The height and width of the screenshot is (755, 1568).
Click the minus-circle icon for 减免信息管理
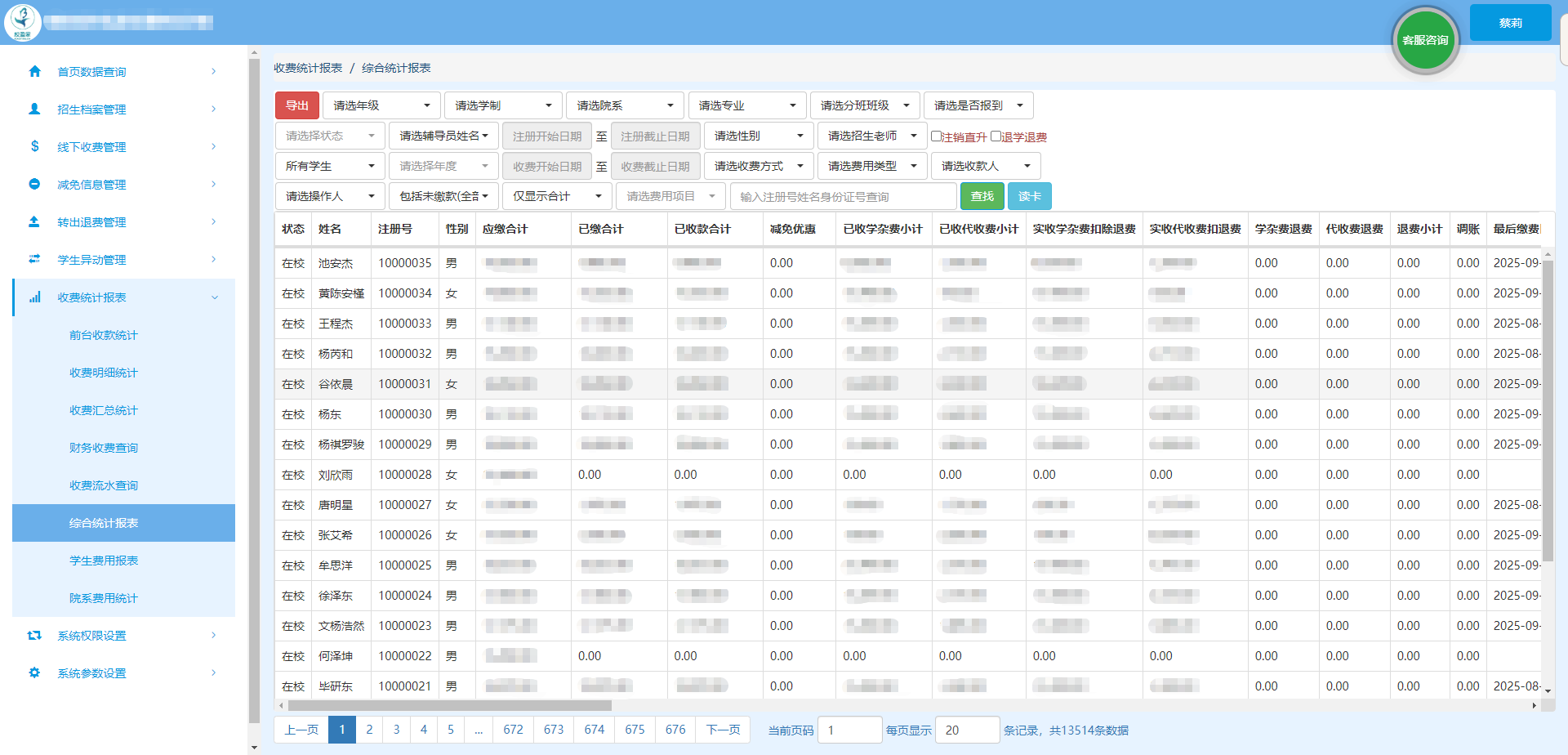pyautogui.click(x=34, y=185)
